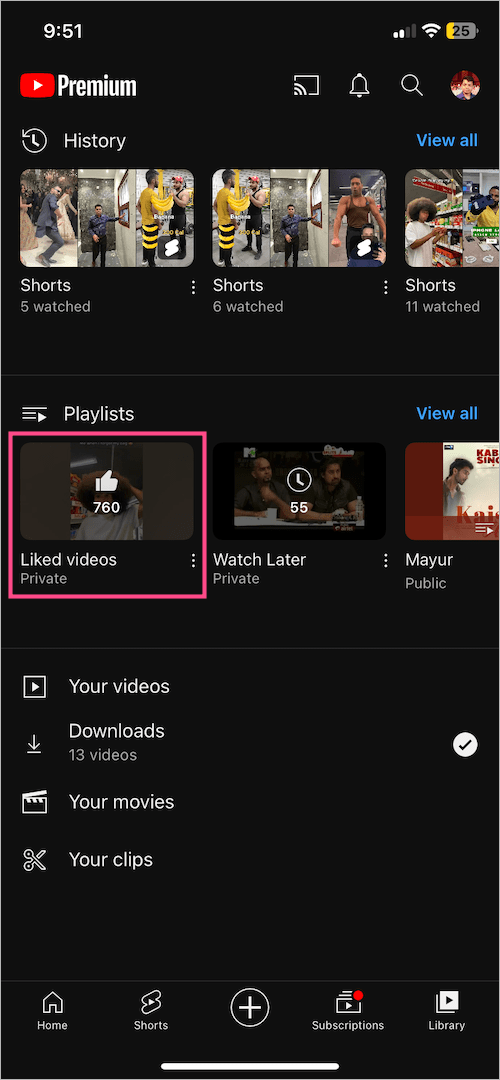The image size is (500, 1080).
Task: Open the Watch Later playlist thumbnail
Action: point(299,491)
